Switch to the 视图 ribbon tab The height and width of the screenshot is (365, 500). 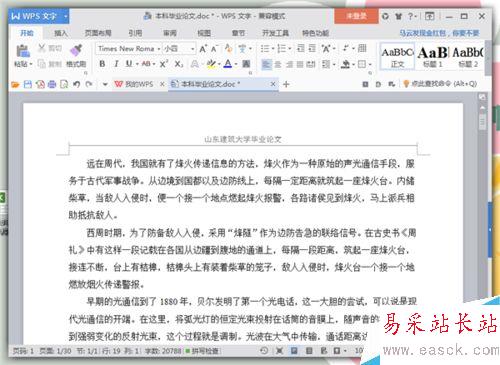(x=204, y=33)
